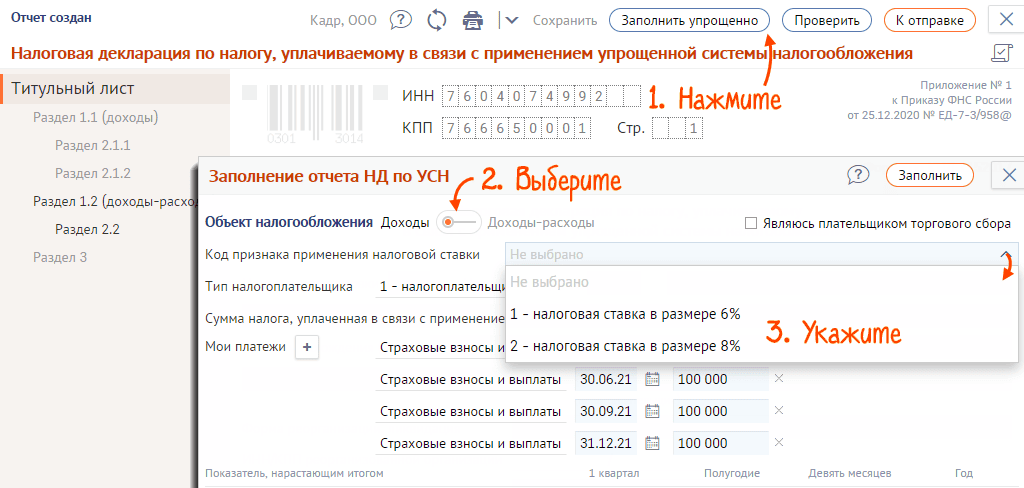Open calendar for date 31.12.21
Viewport: 1024px width, 488px height.
pos(653,442)
